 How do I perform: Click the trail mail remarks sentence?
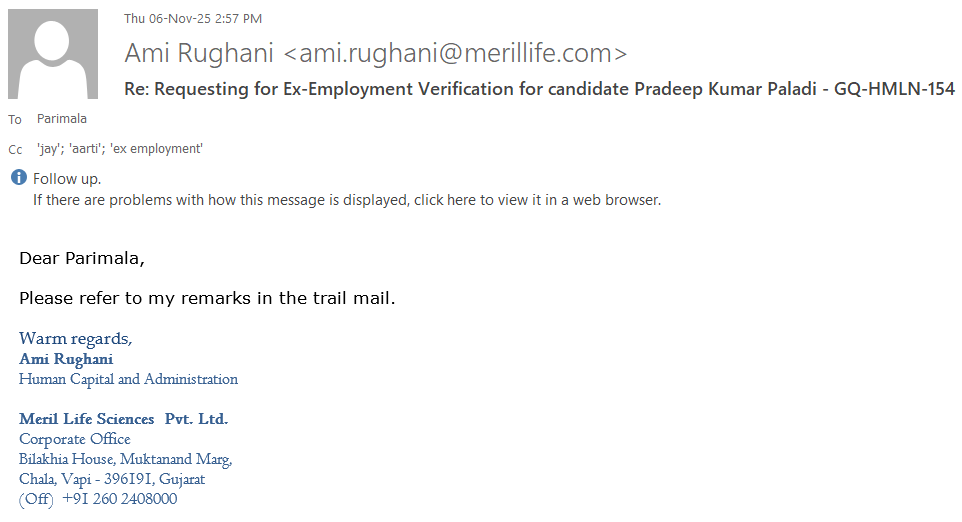tap(207, 298)
